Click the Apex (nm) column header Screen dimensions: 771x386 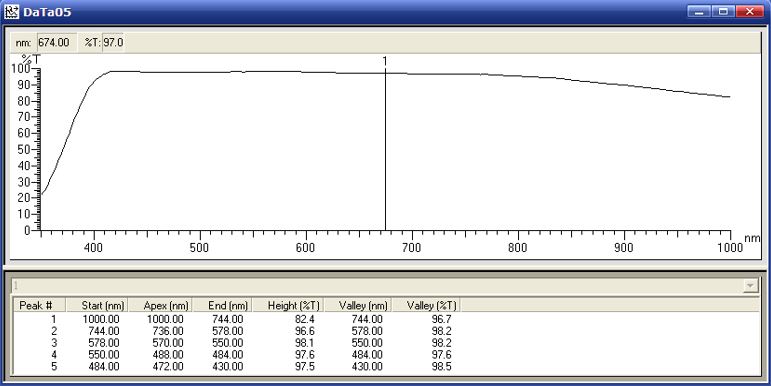tap(160, 305)
